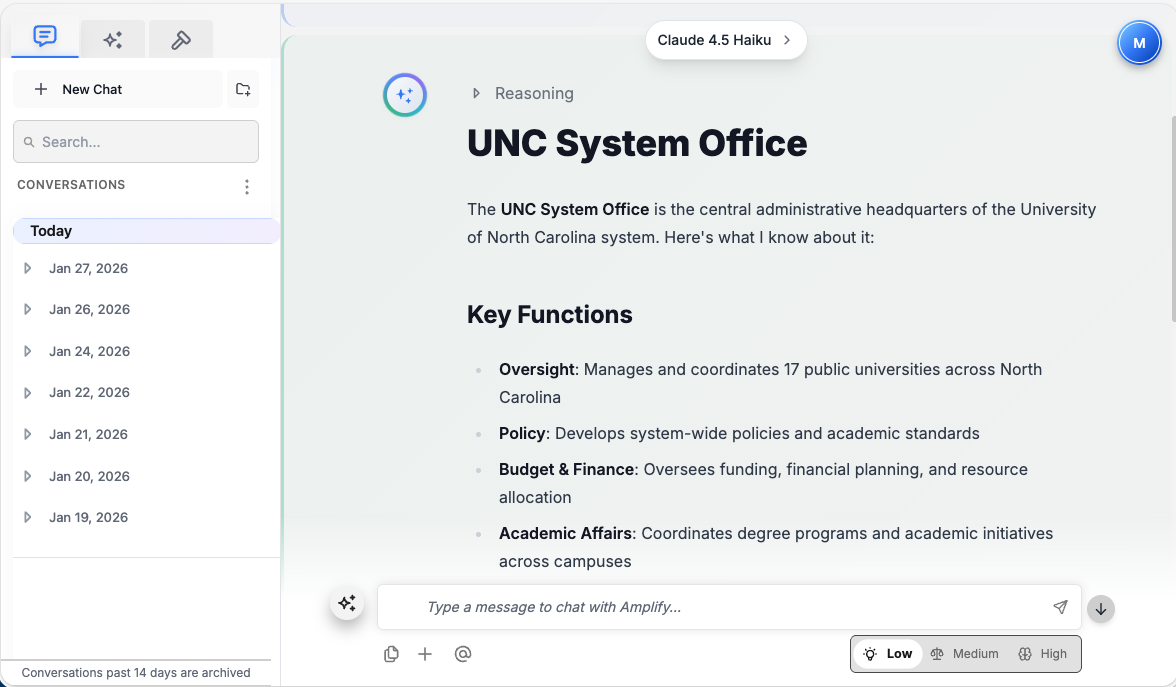Click the conversation Search field
The image size is (1176, 687).
[x=136, y=142]
